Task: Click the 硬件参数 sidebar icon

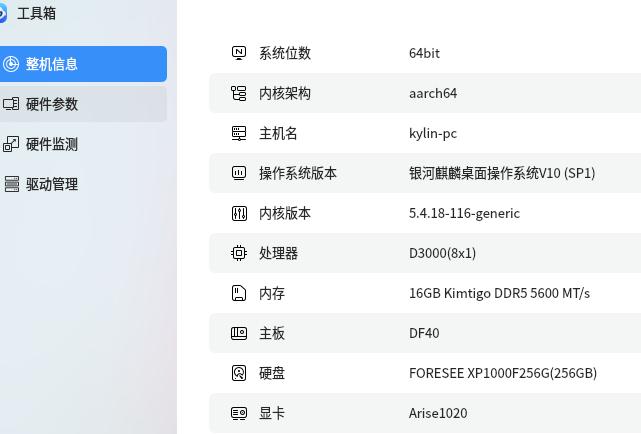Action: click(11, 104)
